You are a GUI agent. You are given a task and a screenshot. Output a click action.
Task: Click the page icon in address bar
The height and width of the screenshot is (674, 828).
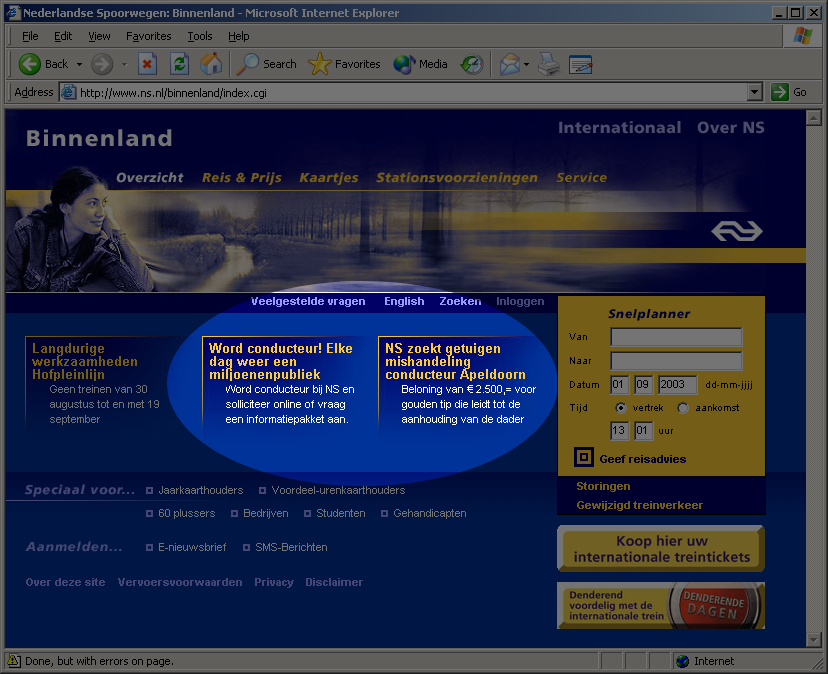click(68, 92)
